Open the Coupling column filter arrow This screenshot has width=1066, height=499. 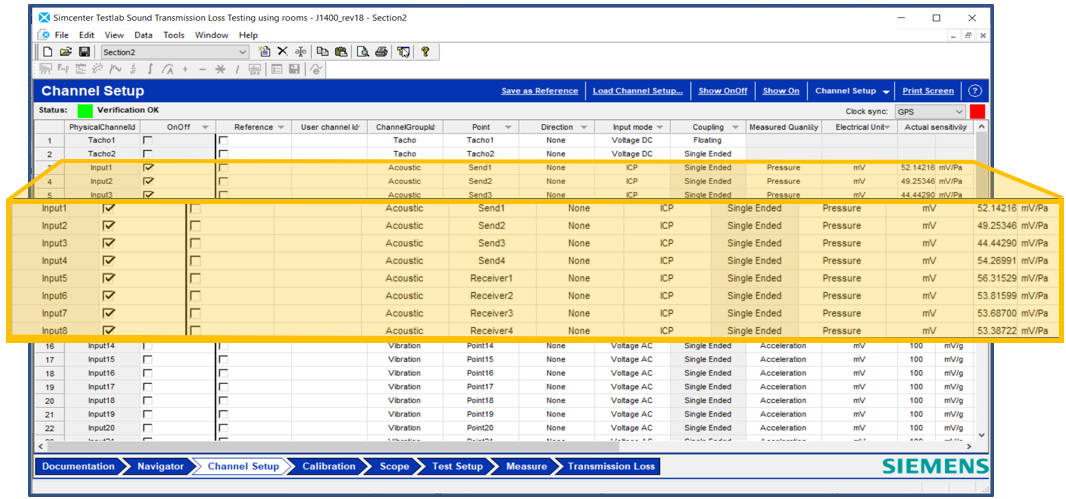coord(735,127)
